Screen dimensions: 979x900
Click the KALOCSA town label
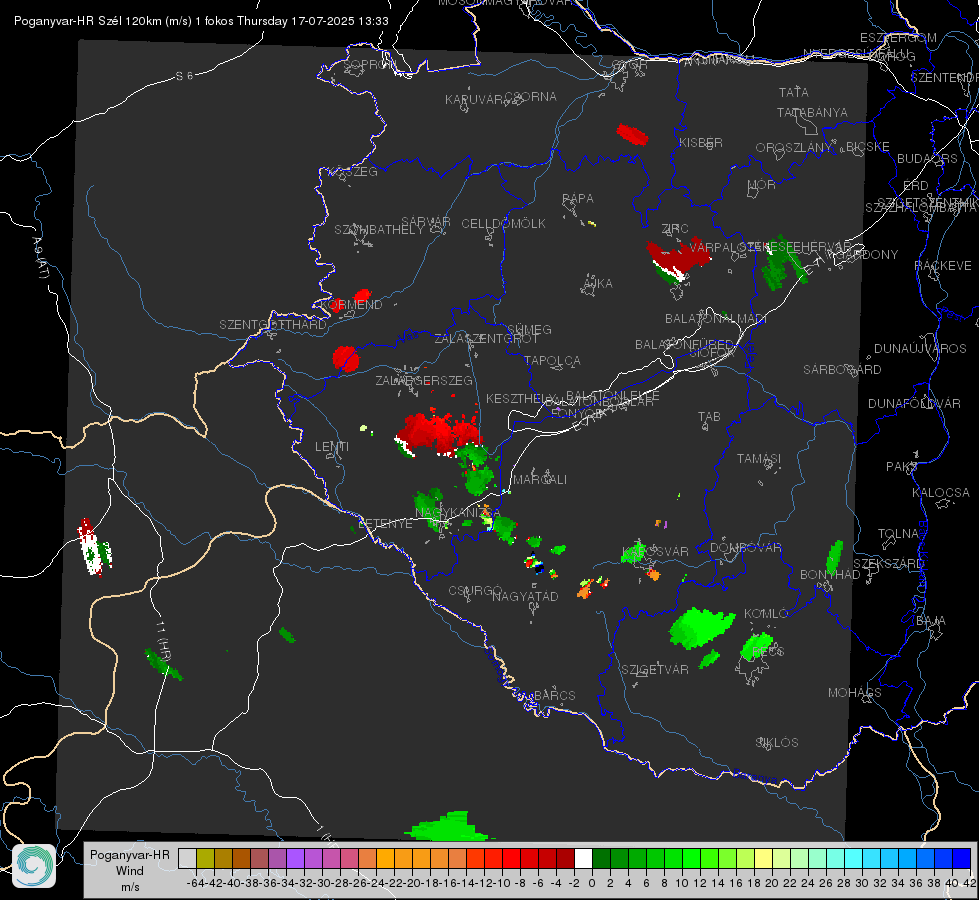tap(940, 492)
